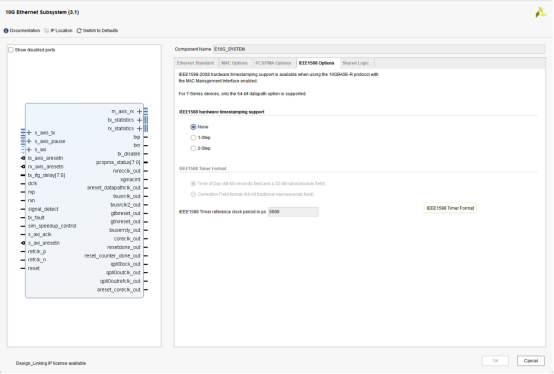Enable Show disabled ports checkbox
Screen dimensions: 554x374
(11, 50)
